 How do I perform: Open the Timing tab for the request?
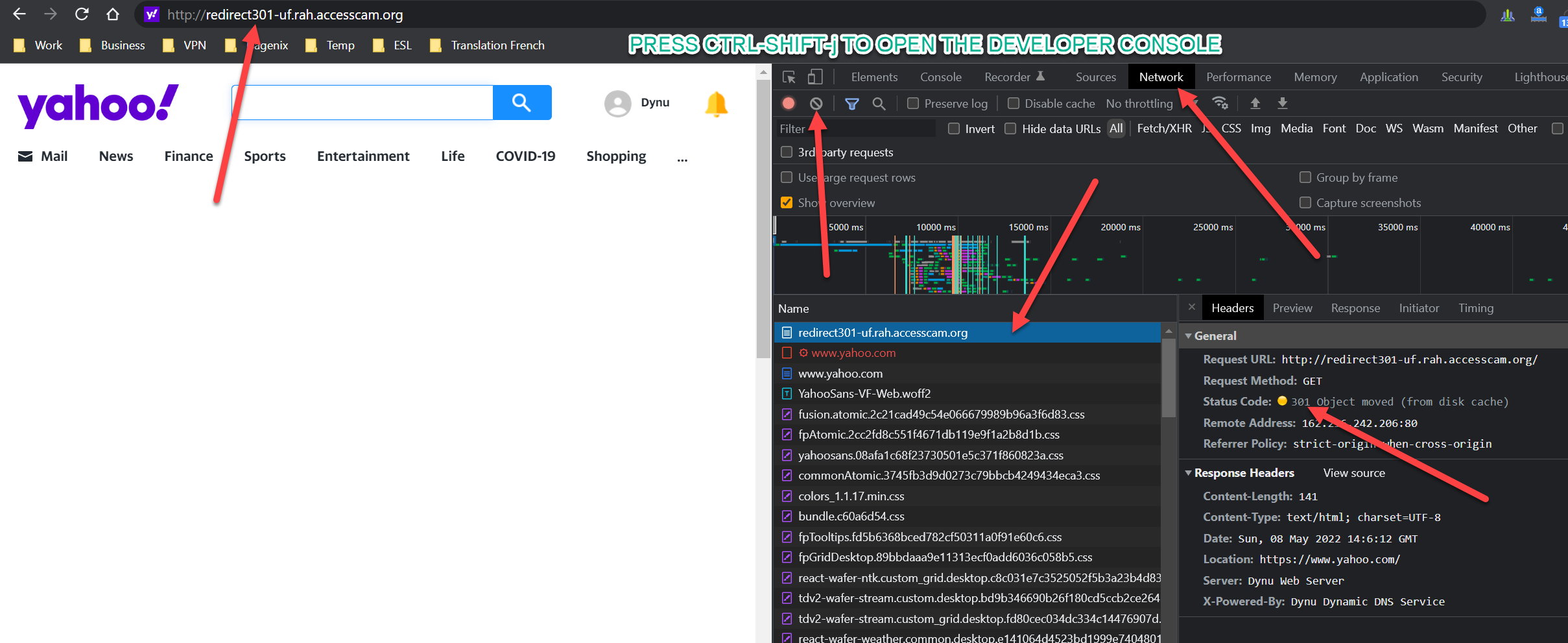(1476, 308)
